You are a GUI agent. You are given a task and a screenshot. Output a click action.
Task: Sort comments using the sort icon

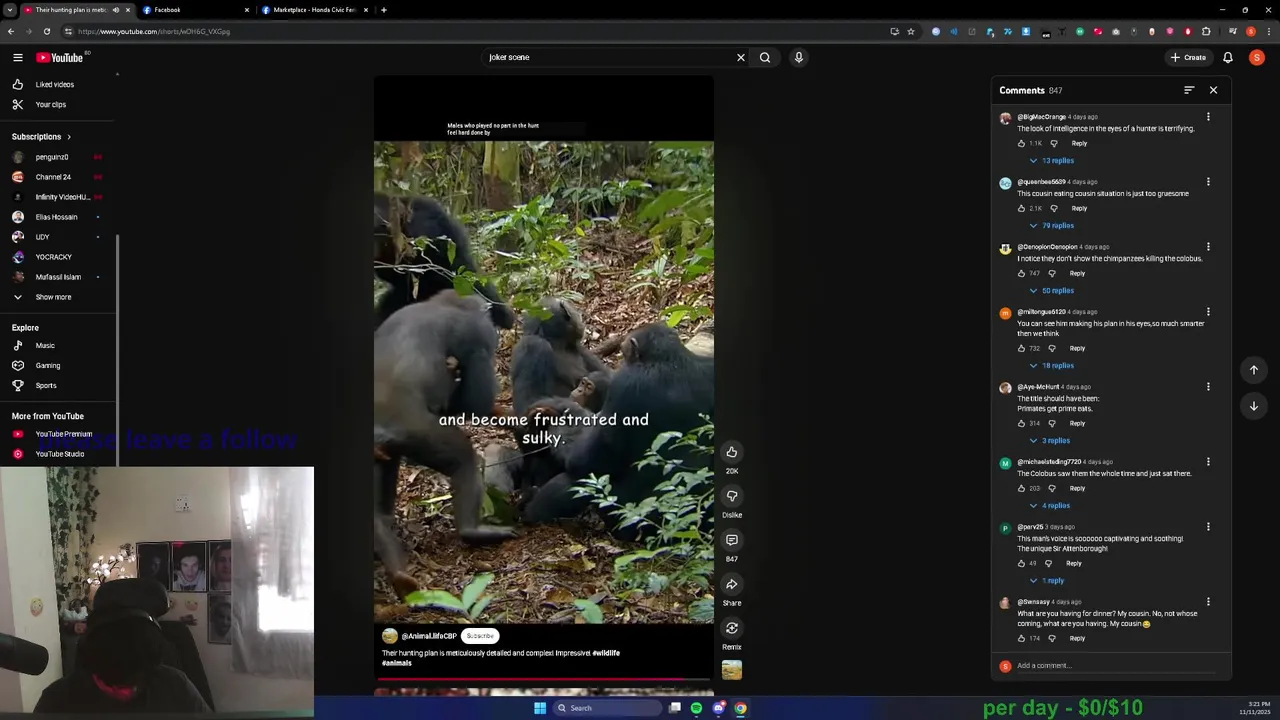pos(1189,90)
